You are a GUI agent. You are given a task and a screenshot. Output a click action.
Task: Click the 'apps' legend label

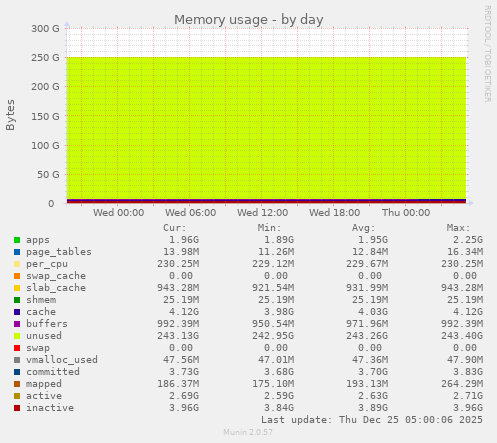point(38,240)
